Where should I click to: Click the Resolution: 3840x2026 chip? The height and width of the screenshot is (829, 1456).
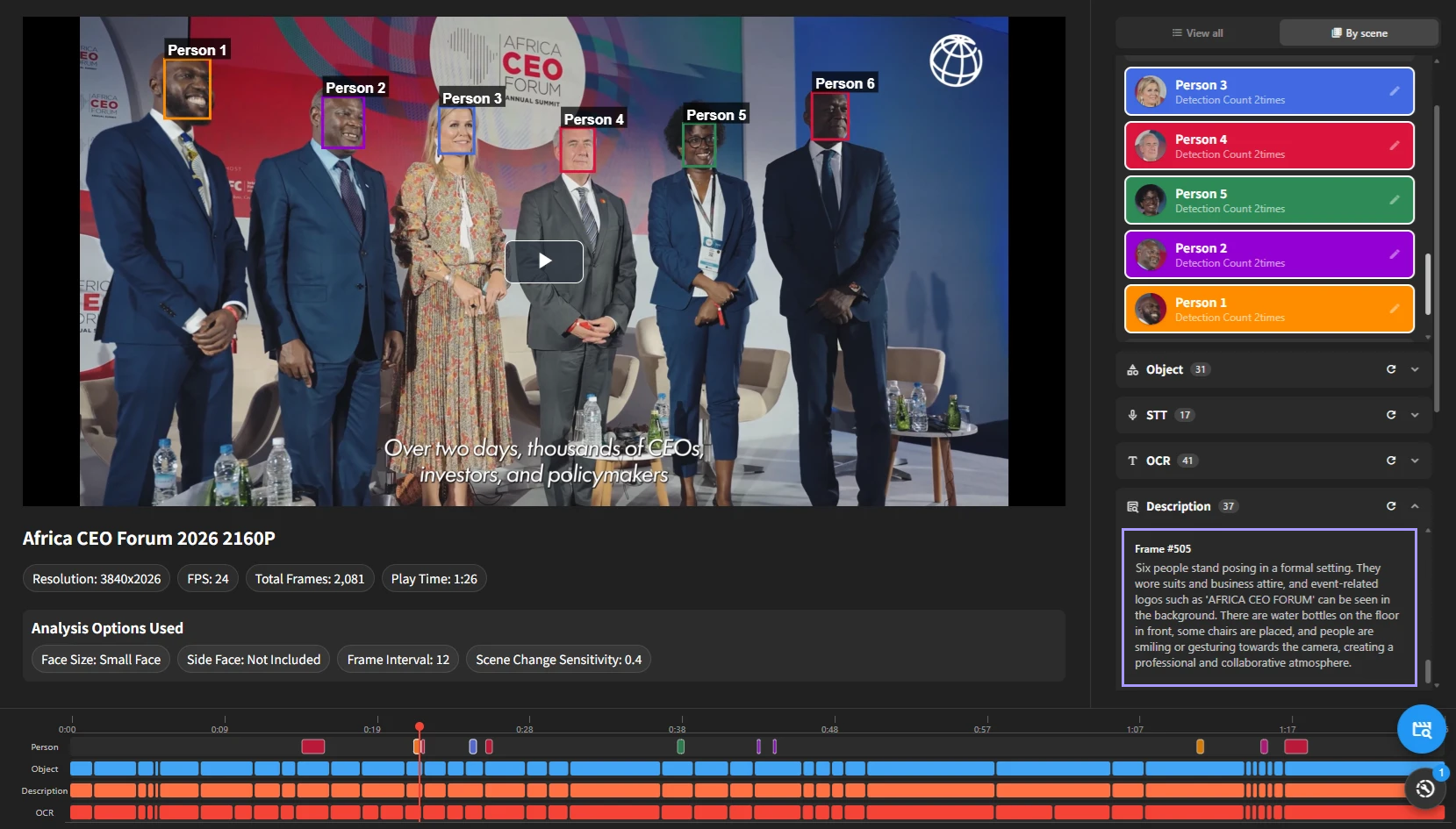tap(97, 579)
